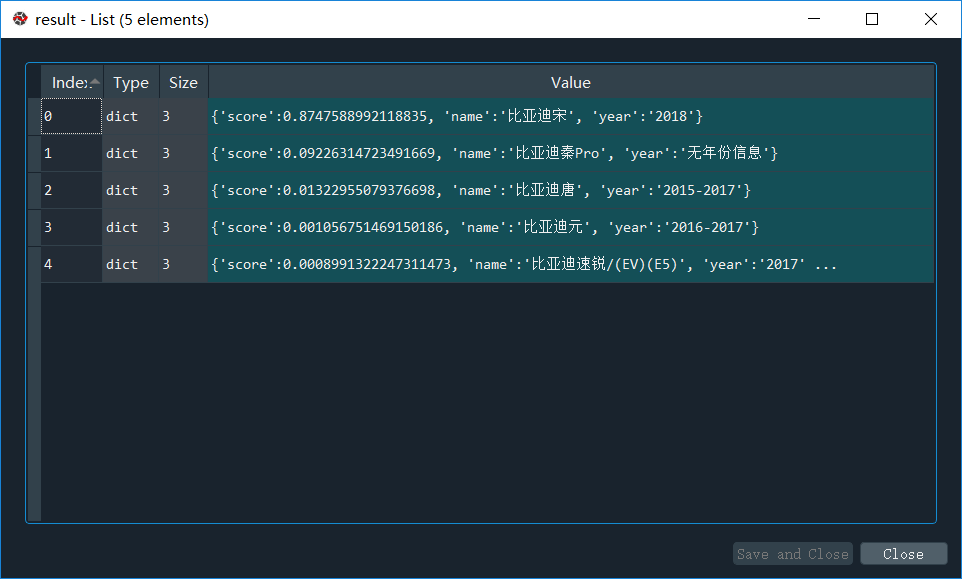Select size cell 3 in row 3
This screenshot has height=579, width=962.
[183, 227]
